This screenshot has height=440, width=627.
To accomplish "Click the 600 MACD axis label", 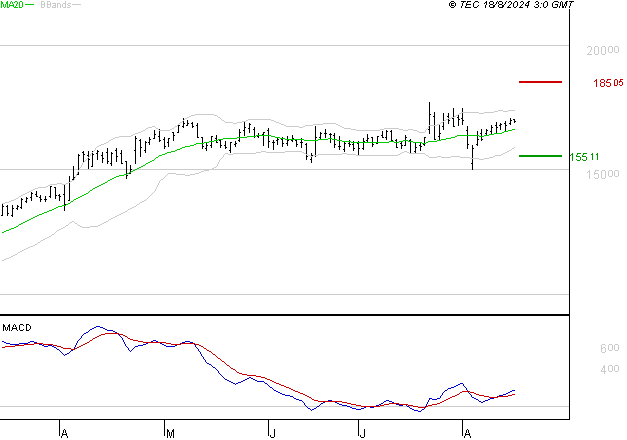I will [610, 348].
